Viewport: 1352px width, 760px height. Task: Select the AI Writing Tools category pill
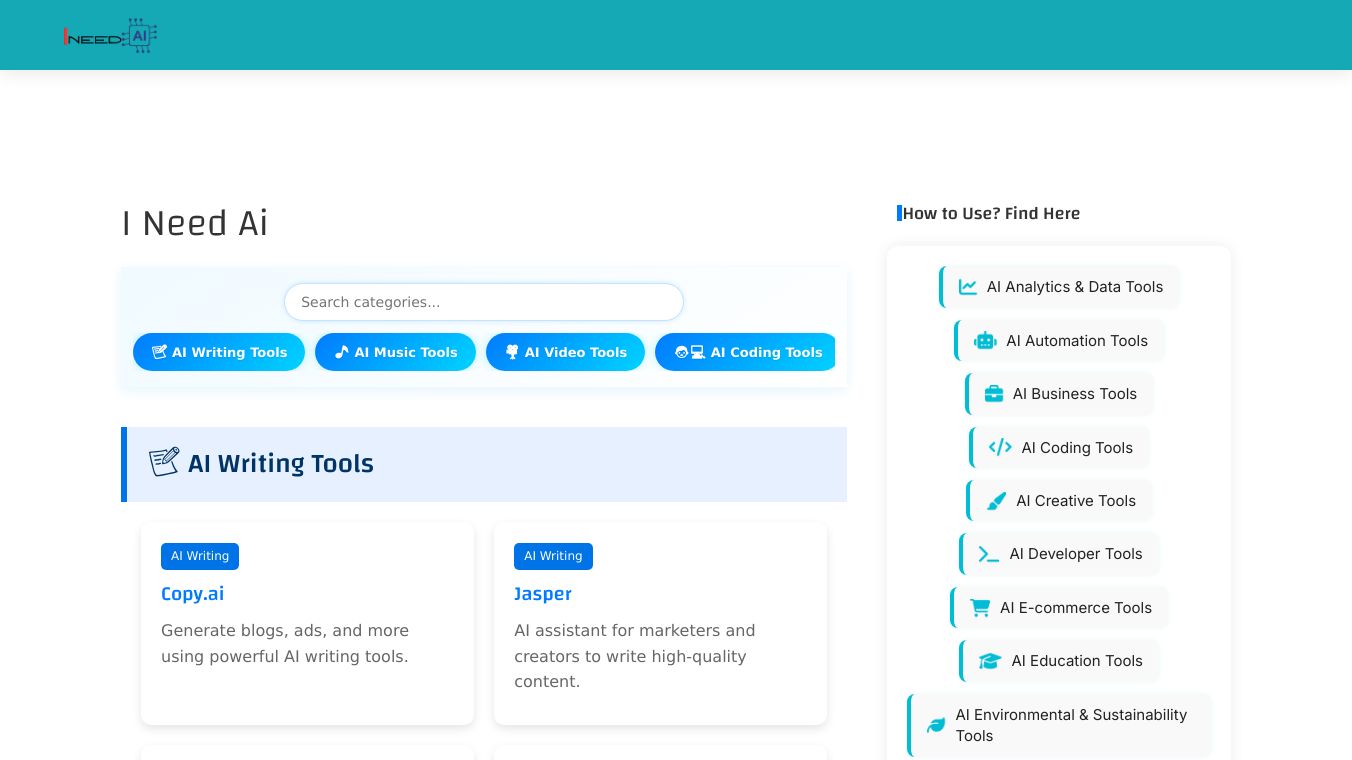[x=219, y=352]
